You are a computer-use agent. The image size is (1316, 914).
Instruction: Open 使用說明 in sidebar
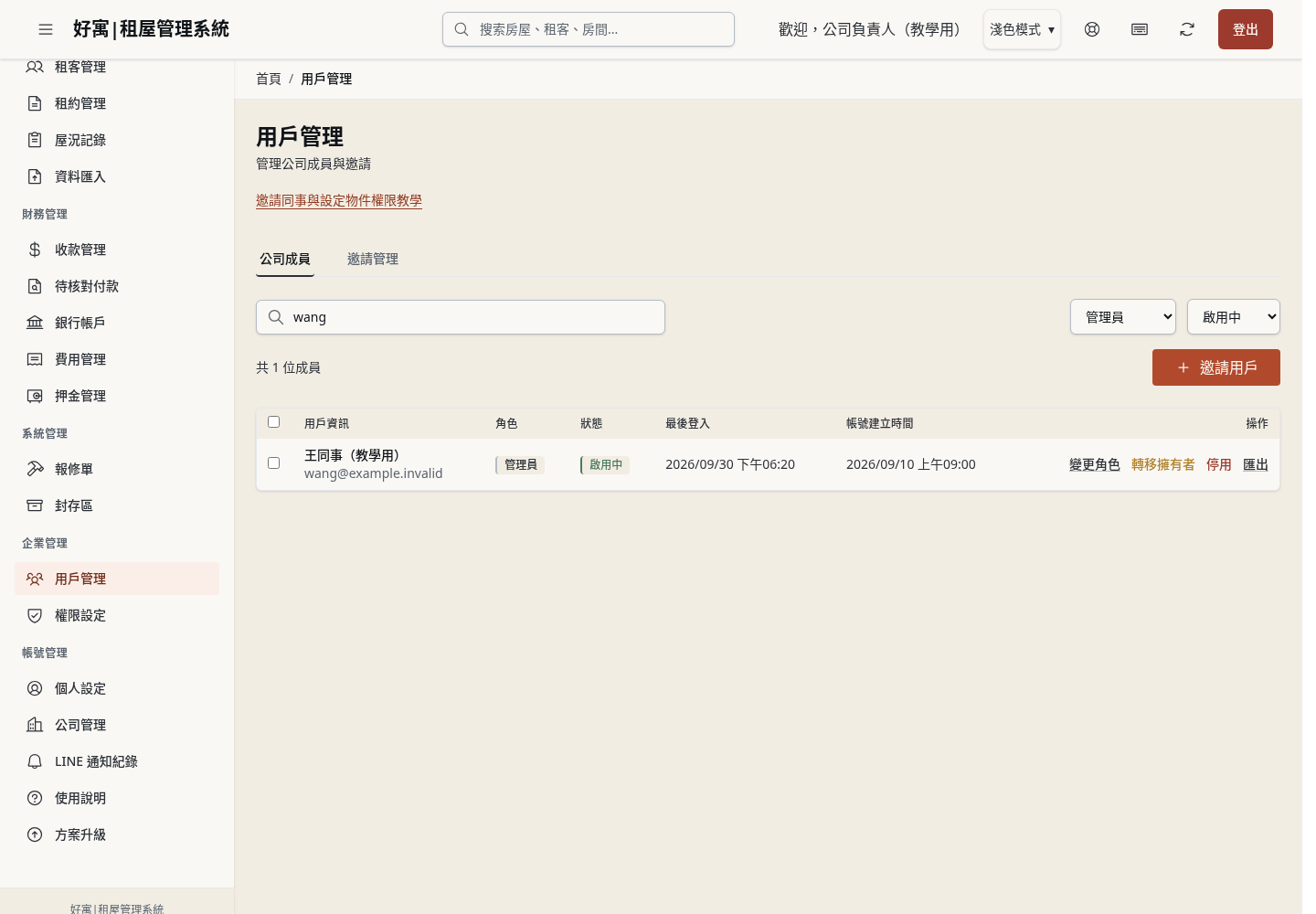117,798
